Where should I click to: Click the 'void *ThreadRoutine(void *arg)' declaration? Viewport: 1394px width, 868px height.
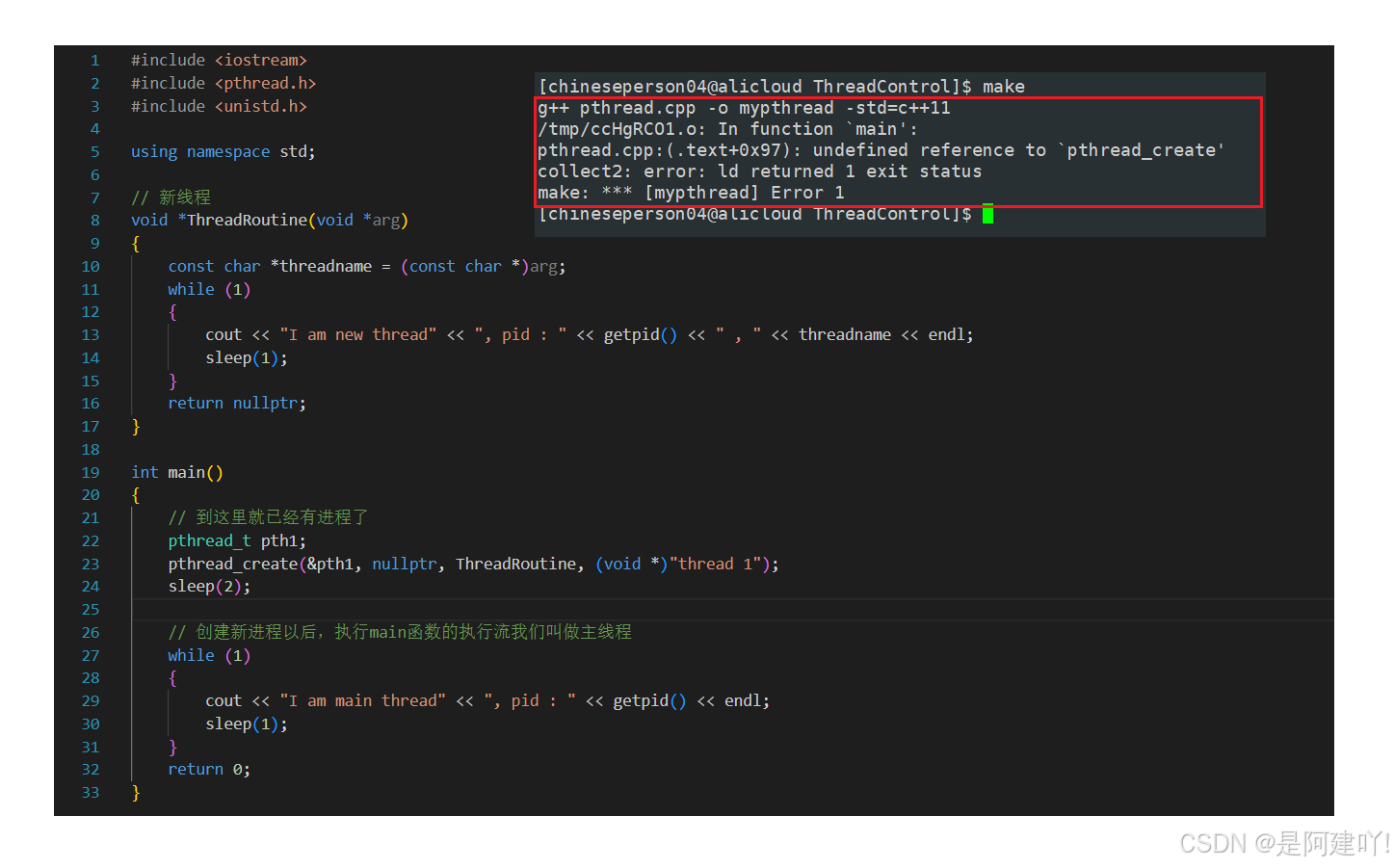coord(270,221)
